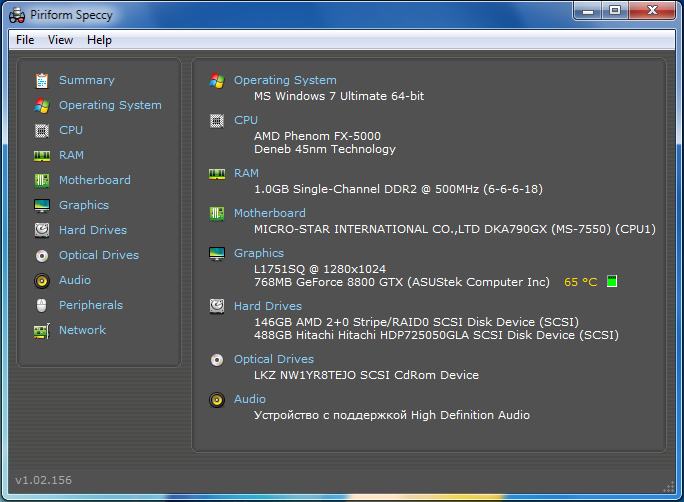Screen dimensions: 684x502
Task: Open the Motherboard heading link in summary
Action: tap(270, 213)
